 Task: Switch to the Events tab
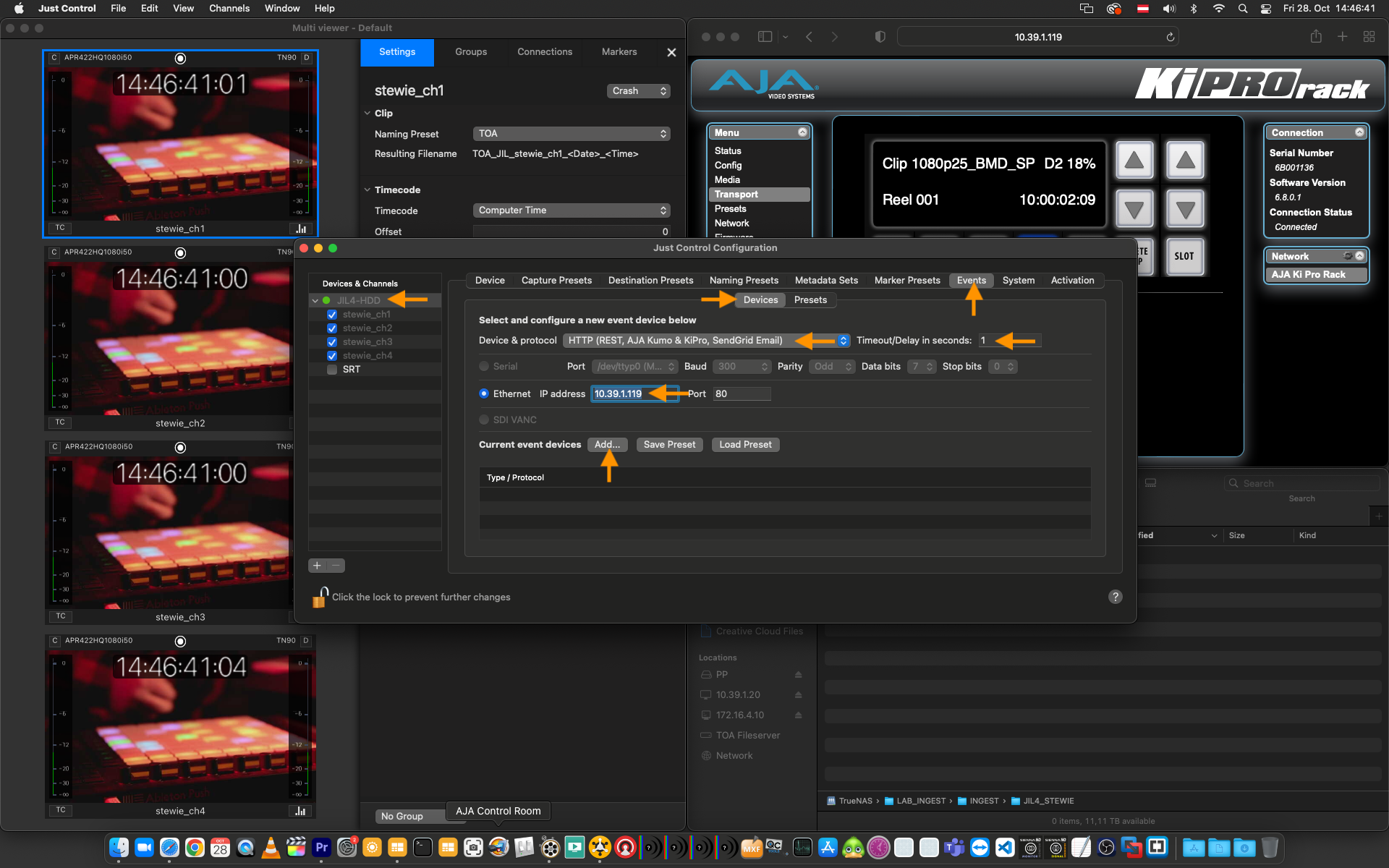coord(971,281)
